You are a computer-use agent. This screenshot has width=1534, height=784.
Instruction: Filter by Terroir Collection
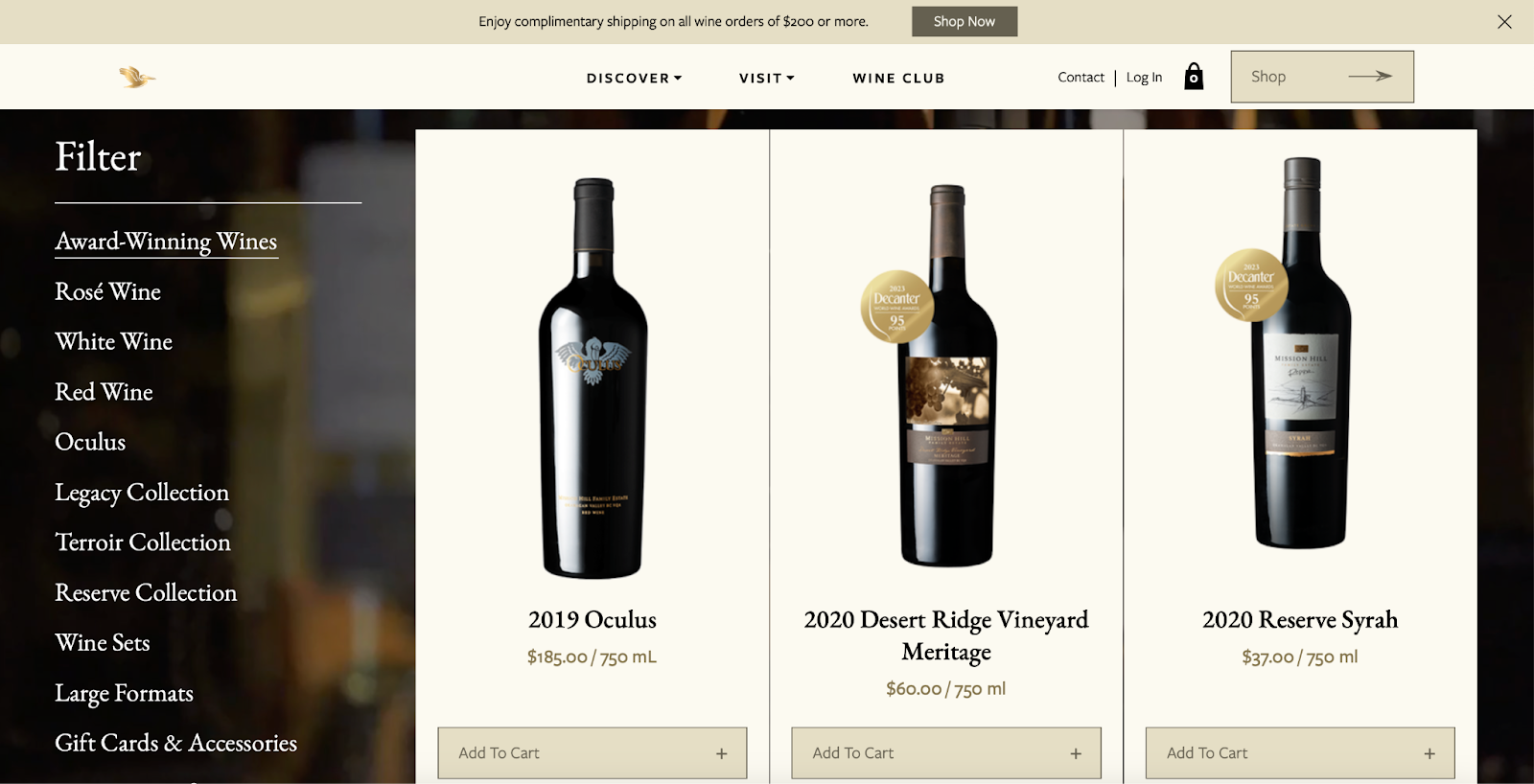143,542
